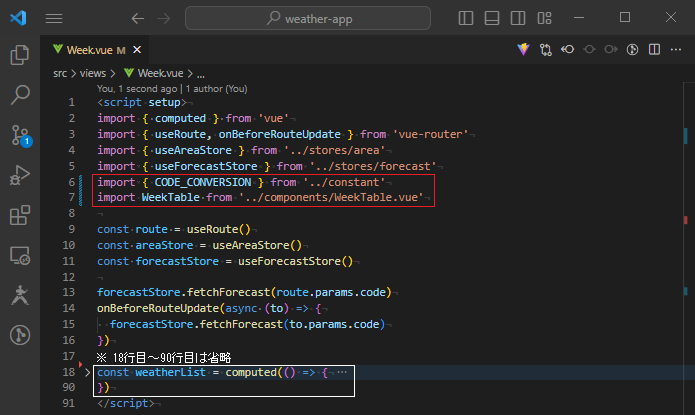Image resolution: width=695 pixels, height=415 pixels.
Task: Click the 'You, 1 second ago' blame lens
Action: 137,89
